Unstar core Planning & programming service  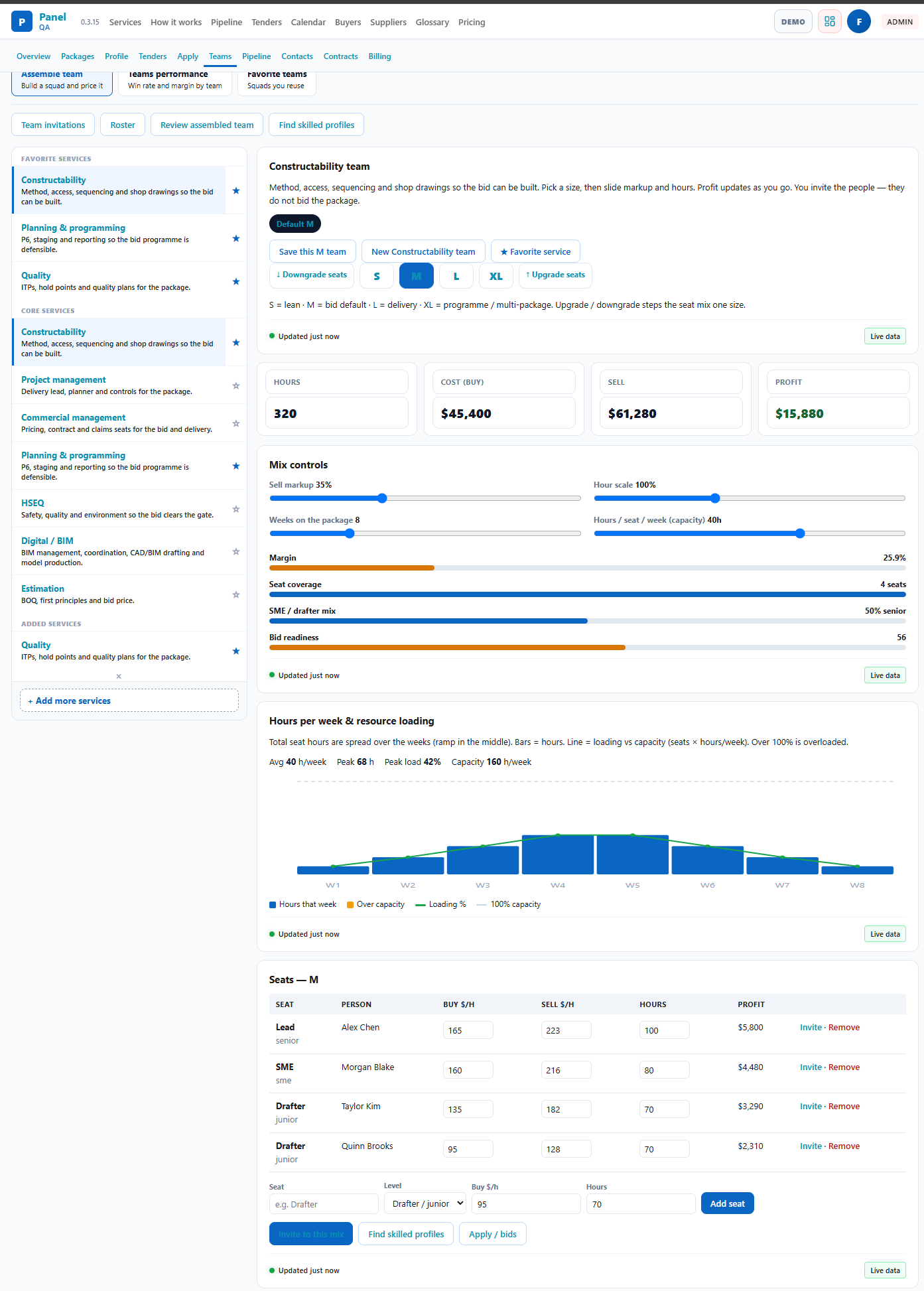(236, 466)
